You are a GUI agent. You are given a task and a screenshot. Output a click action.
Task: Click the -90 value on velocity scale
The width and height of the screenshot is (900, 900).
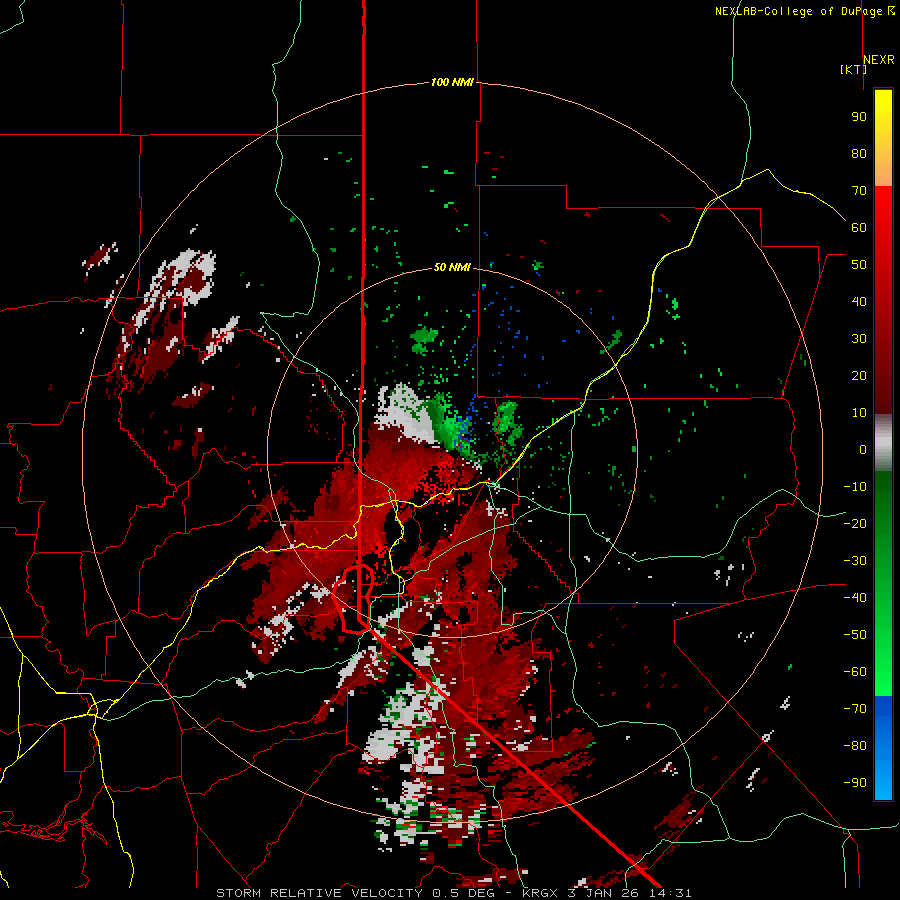point(855,783)
